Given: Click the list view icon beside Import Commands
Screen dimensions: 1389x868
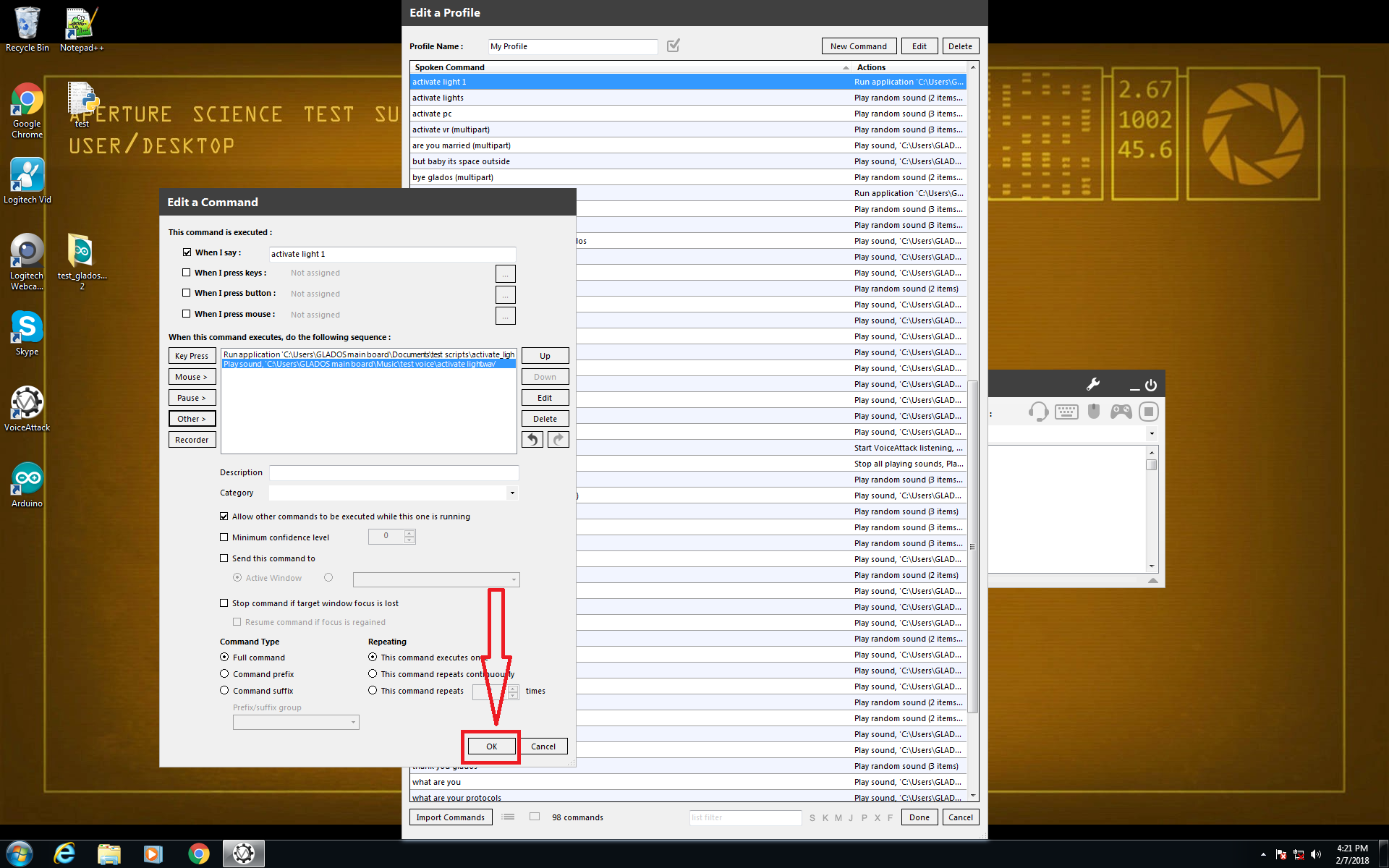Looking at the screenshot, I should pos(509,817).
